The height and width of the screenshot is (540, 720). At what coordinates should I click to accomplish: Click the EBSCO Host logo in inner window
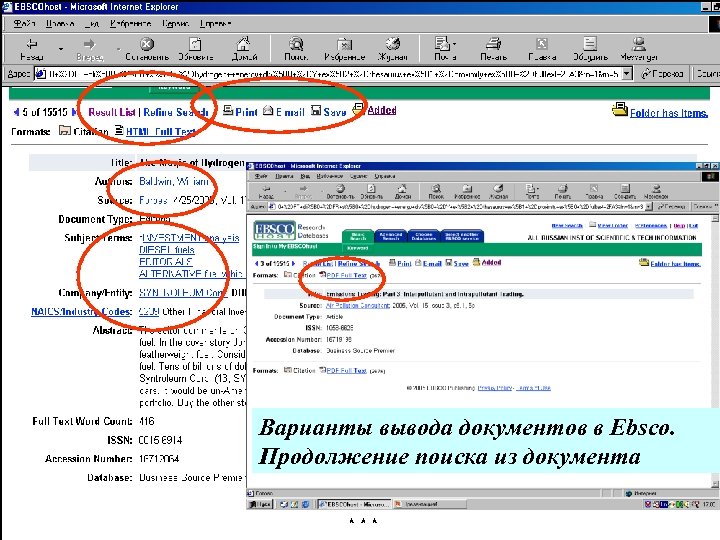pyautogui.click(x=274, y=230)
